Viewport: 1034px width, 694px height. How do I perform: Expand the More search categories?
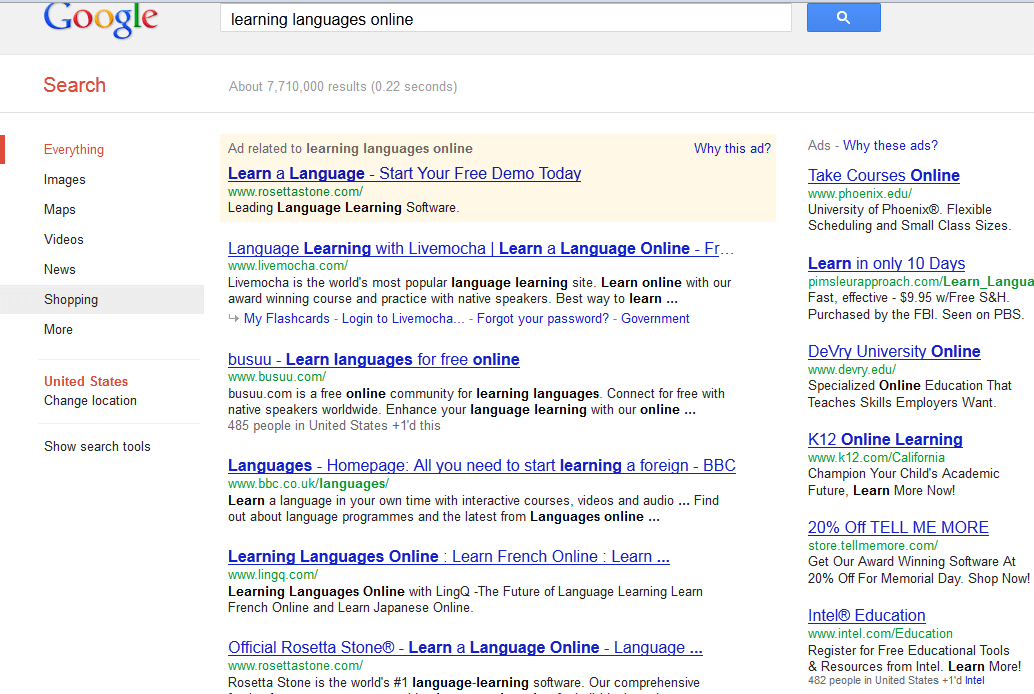pos(58,329)
